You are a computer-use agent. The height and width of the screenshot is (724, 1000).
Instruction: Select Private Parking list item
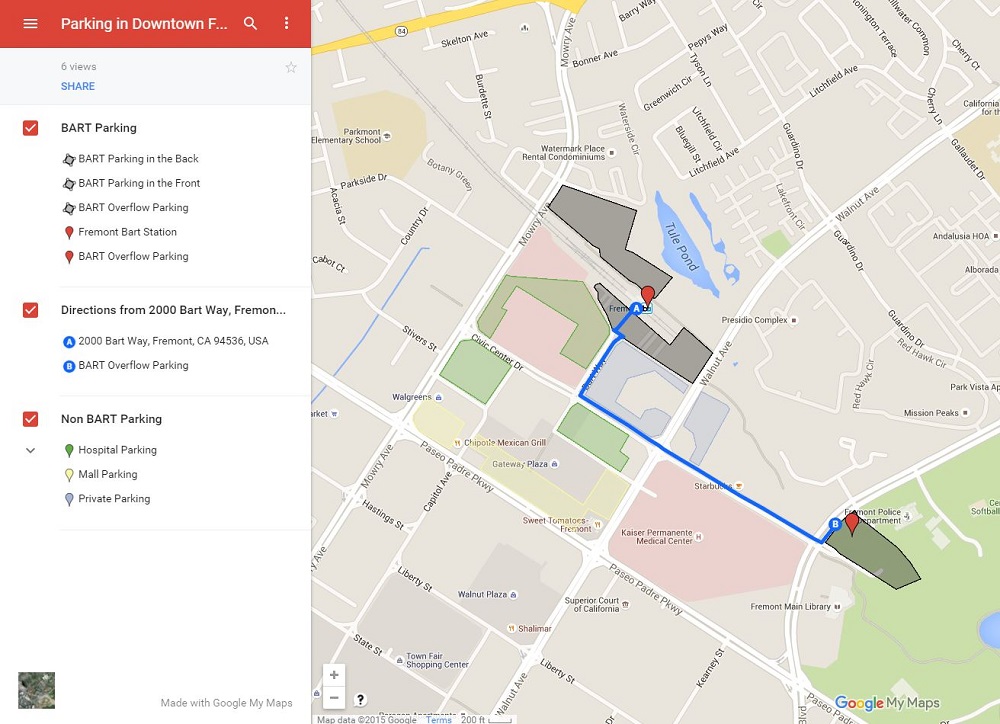click(114, 498)
